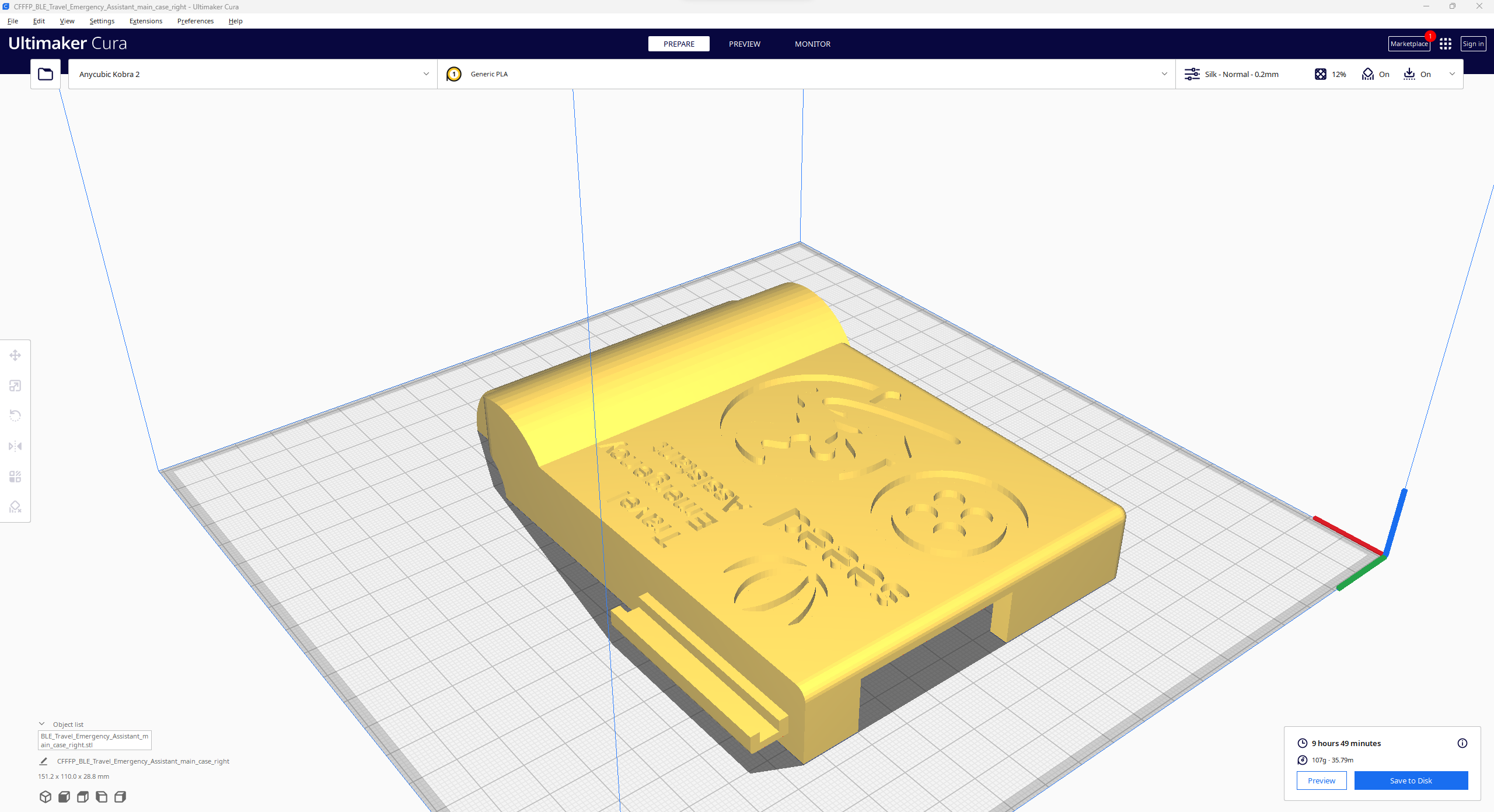The image size is (1494, 812).
Task: Collapse the Object list panel
Action: click(42, 724)
